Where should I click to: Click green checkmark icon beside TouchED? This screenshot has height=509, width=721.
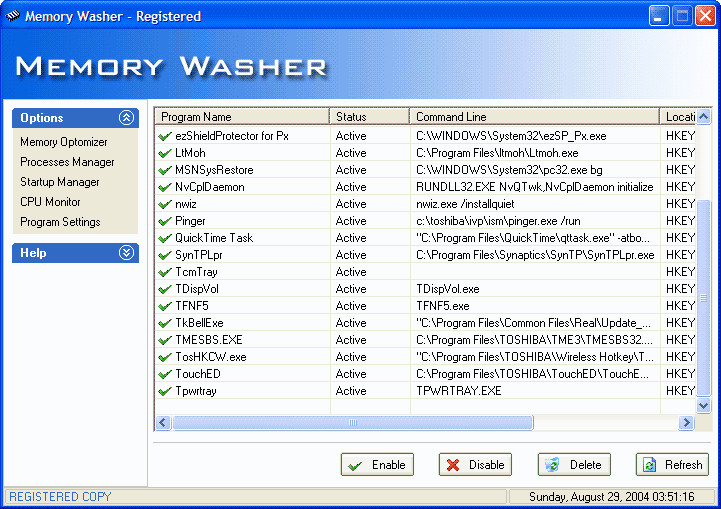point(165,375)
